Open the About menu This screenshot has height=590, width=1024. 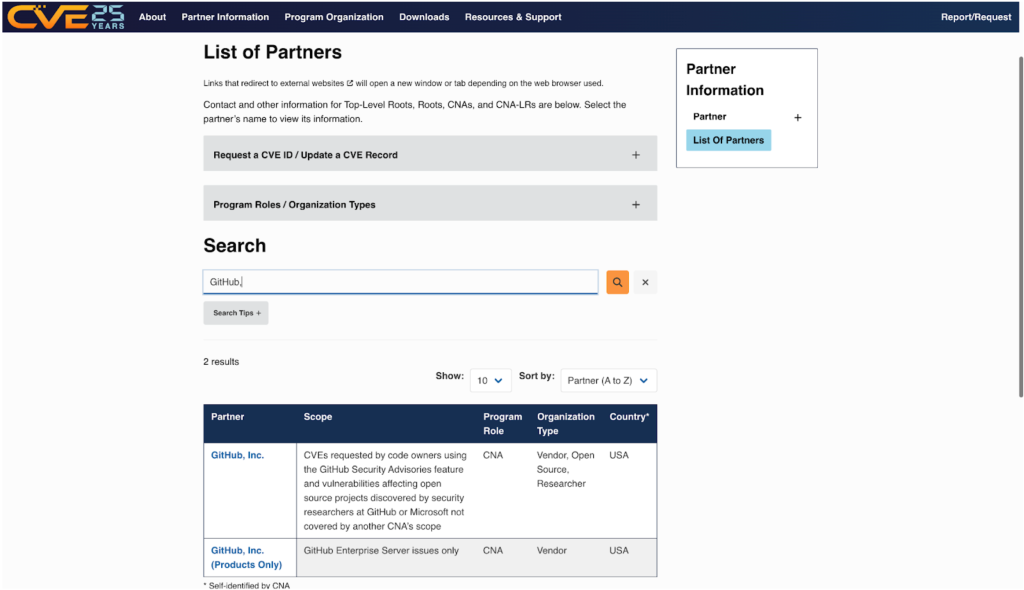click(x=152, y=17)
